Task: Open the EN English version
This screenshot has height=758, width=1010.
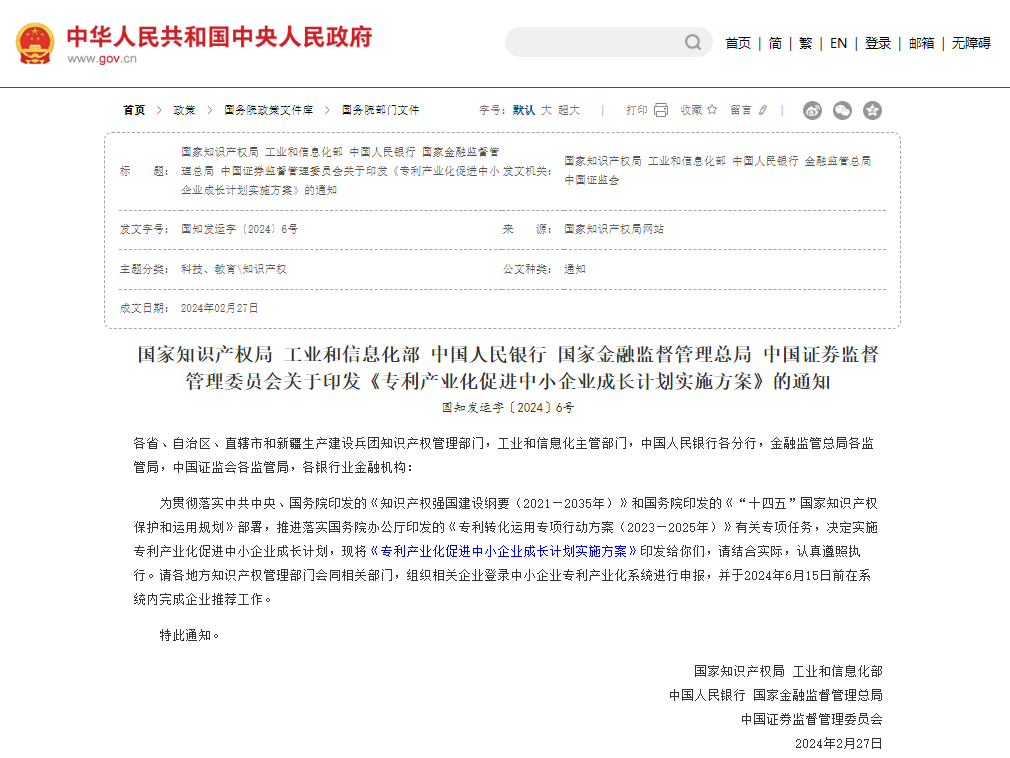Action: (838, 43)
